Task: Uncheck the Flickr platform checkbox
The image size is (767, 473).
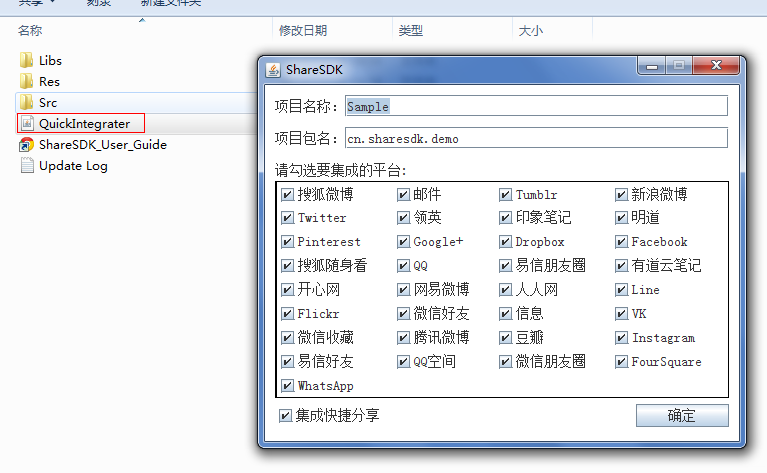Action: [x=288, y=314]
